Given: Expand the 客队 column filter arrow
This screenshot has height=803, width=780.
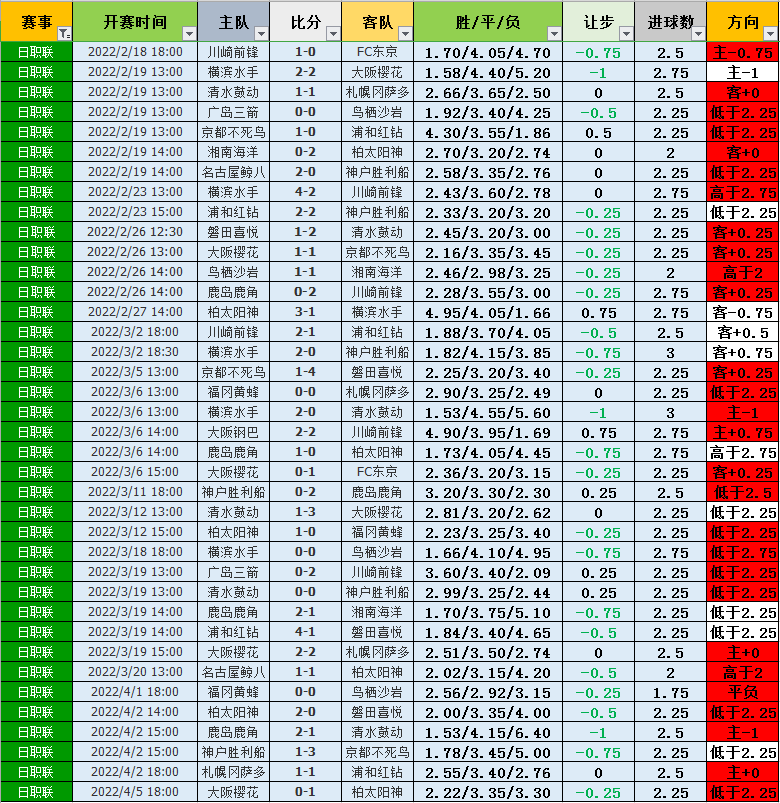Looking at the screenshot, I should click(406, 34).
